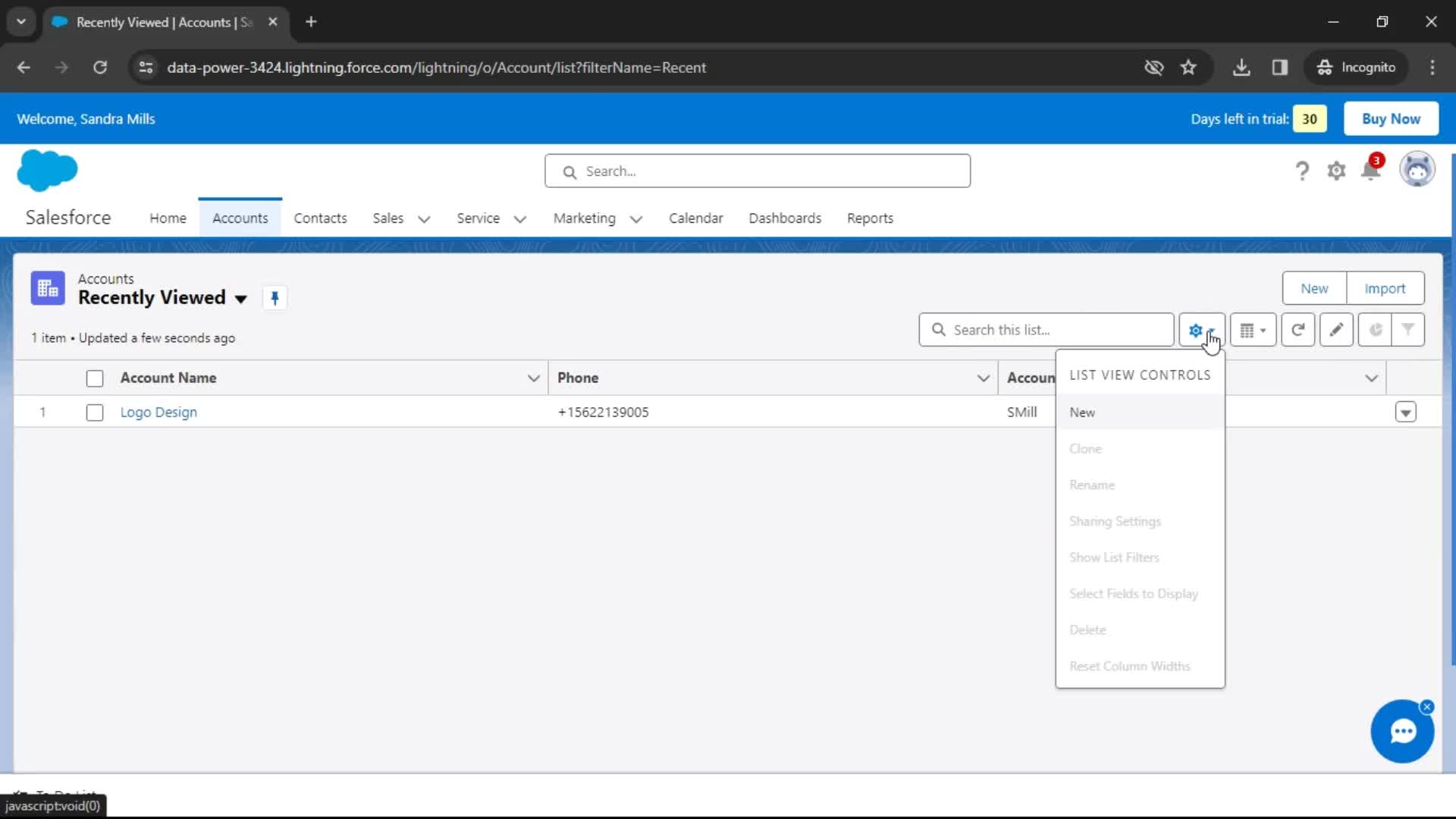1456x819 pixels.
Task: Open the tab search dropdown arrow
Action: (21, 22)
